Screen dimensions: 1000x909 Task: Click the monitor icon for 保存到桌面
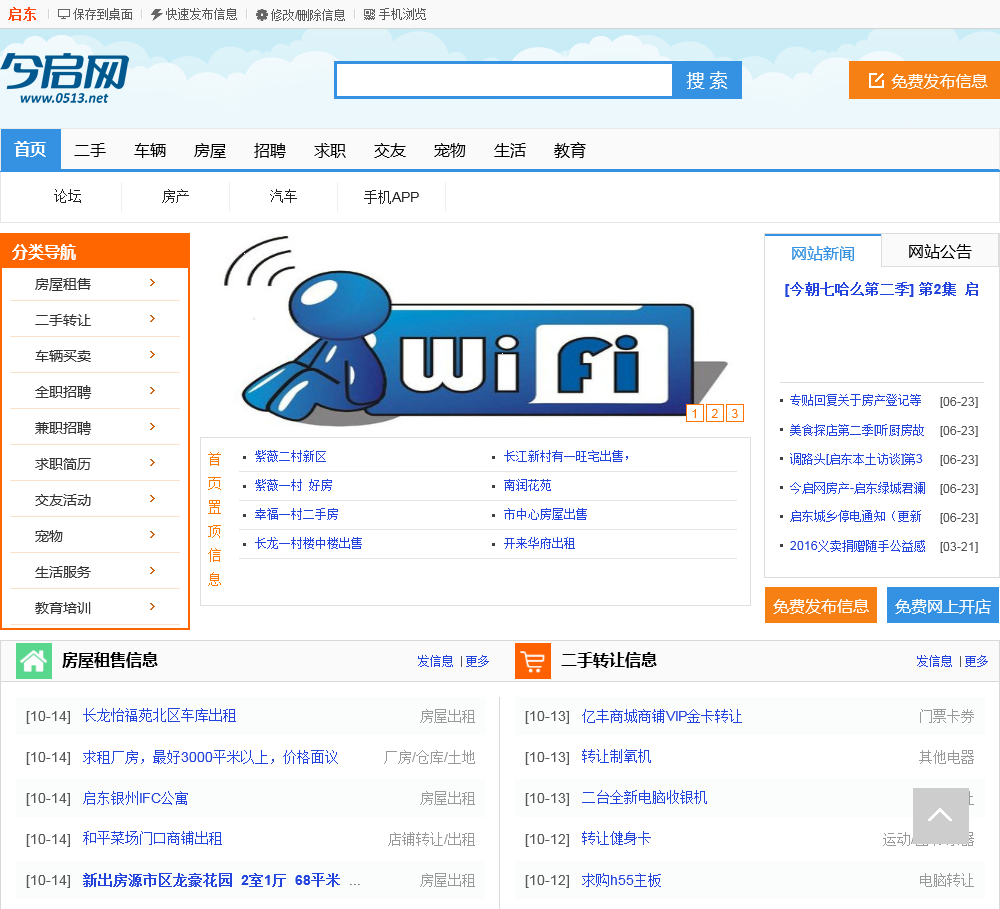tap(63, 15)
